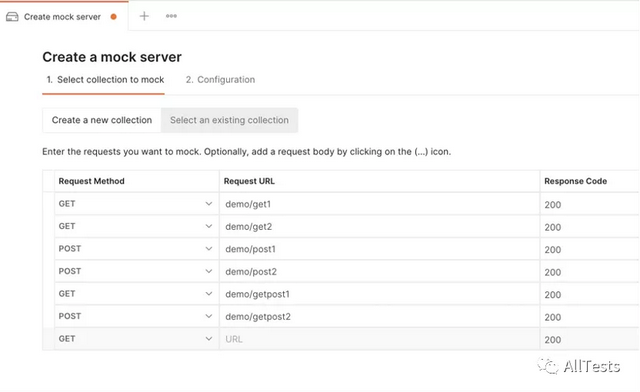
Task: Select the Select collection to mock tab
Action: coord(105,80)
